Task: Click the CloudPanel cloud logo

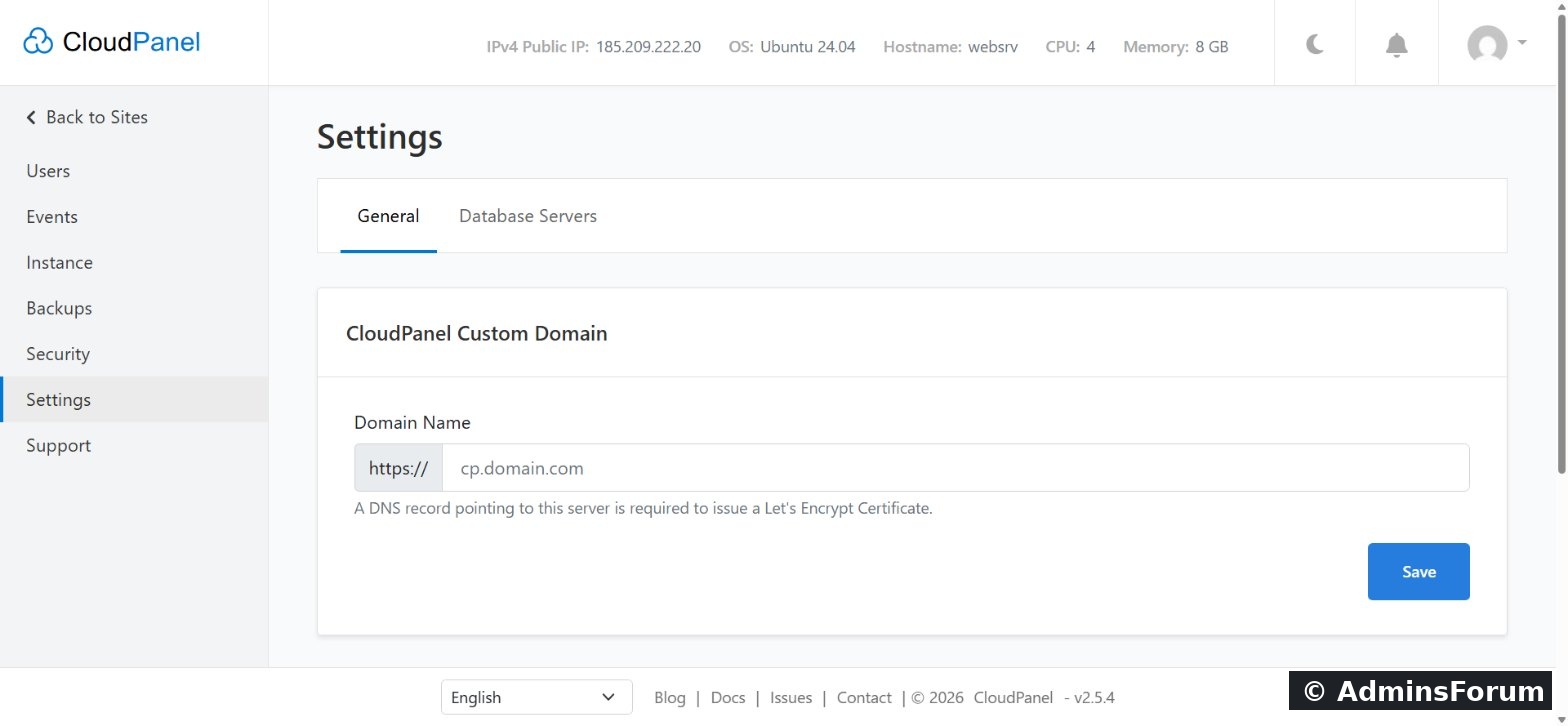Action: tap(111, 42)
